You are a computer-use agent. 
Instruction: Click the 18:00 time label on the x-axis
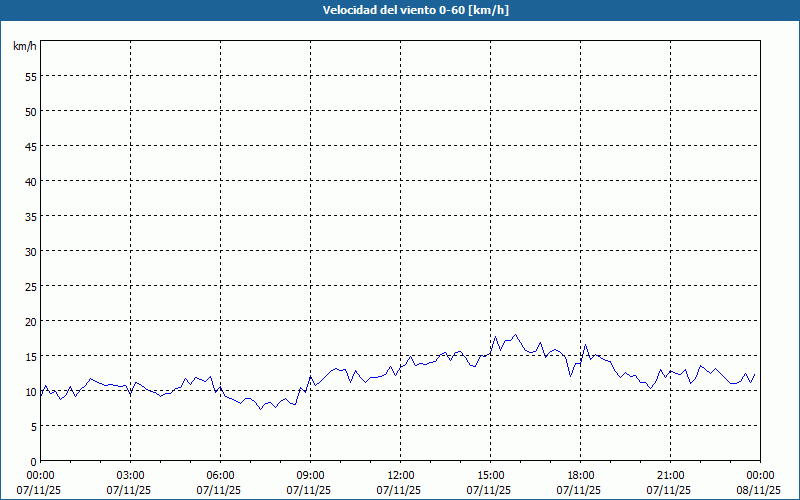pyautogui.click(x=580, y=475)
